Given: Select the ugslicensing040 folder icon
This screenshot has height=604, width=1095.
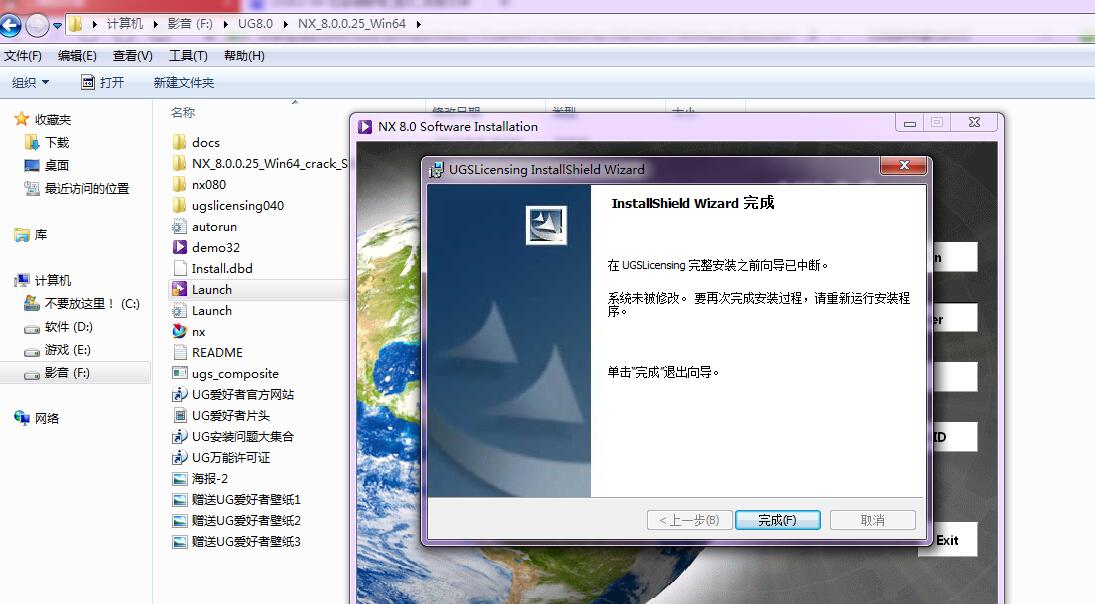Looking at the screenshot, I should [179, 205].
